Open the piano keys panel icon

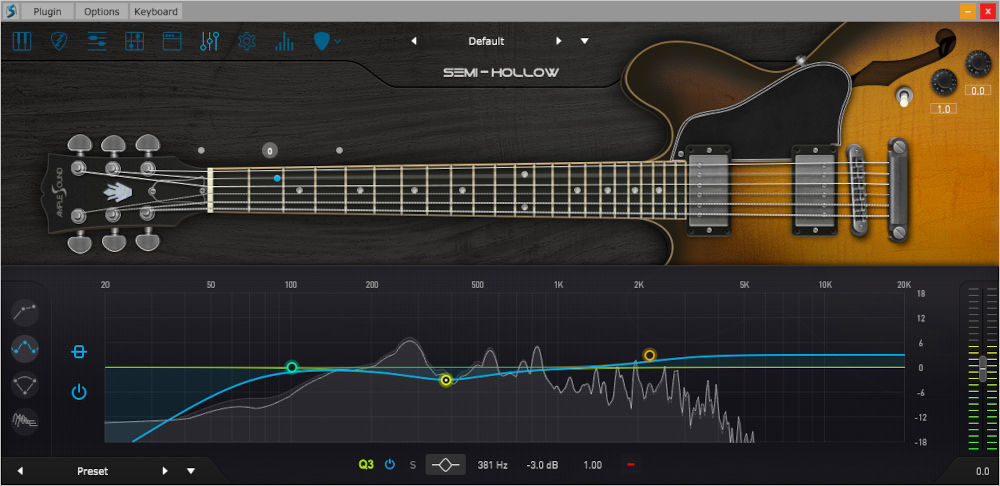[22, 41]
